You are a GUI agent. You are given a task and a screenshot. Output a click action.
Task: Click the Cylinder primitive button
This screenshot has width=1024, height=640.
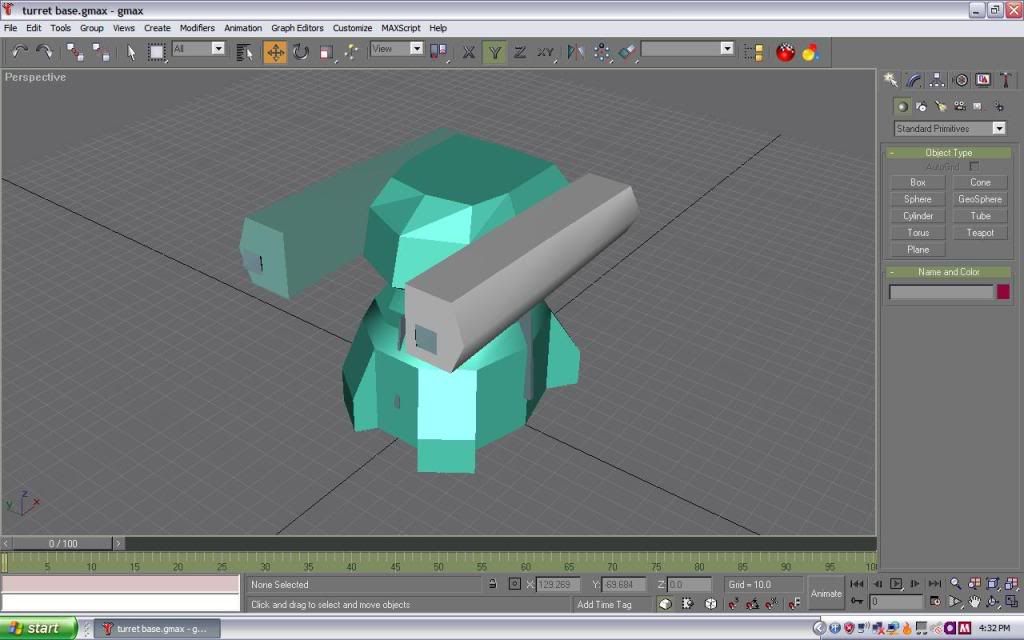[918, 216]
